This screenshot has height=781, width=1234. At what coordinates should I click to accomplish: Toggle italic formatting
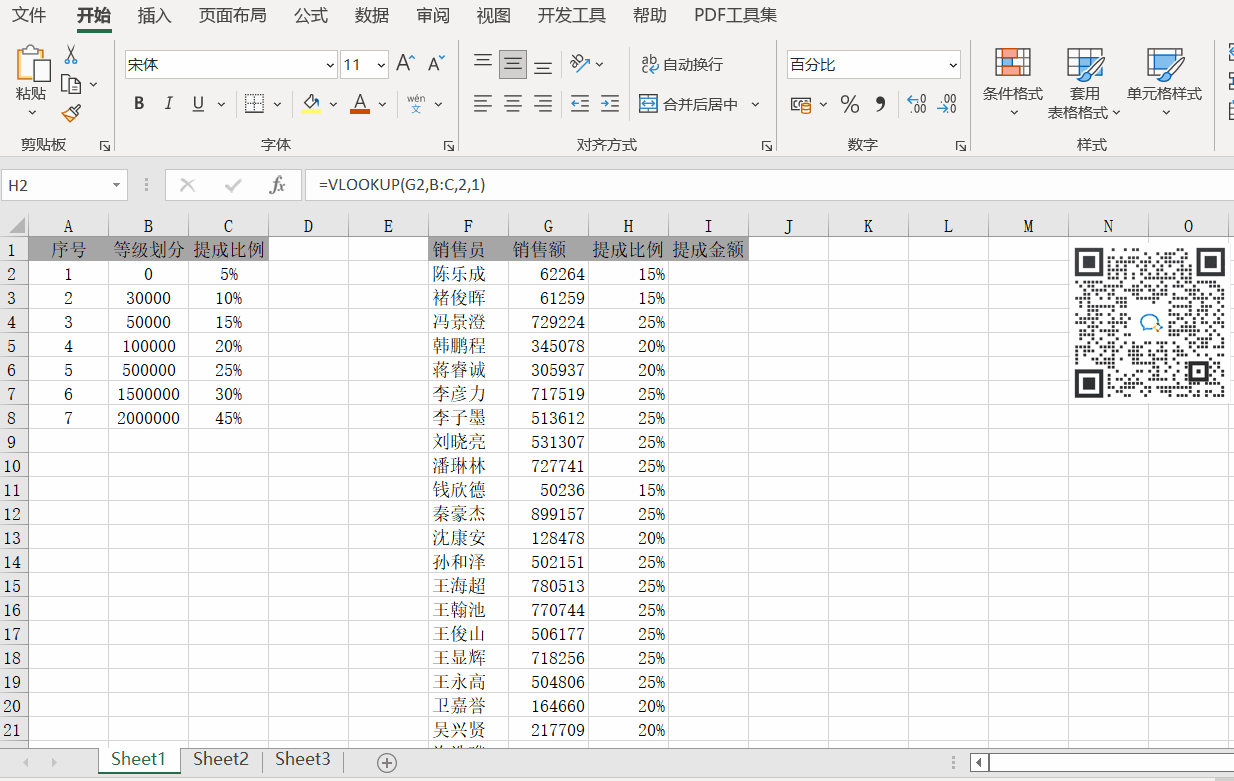tap(168, 103)
